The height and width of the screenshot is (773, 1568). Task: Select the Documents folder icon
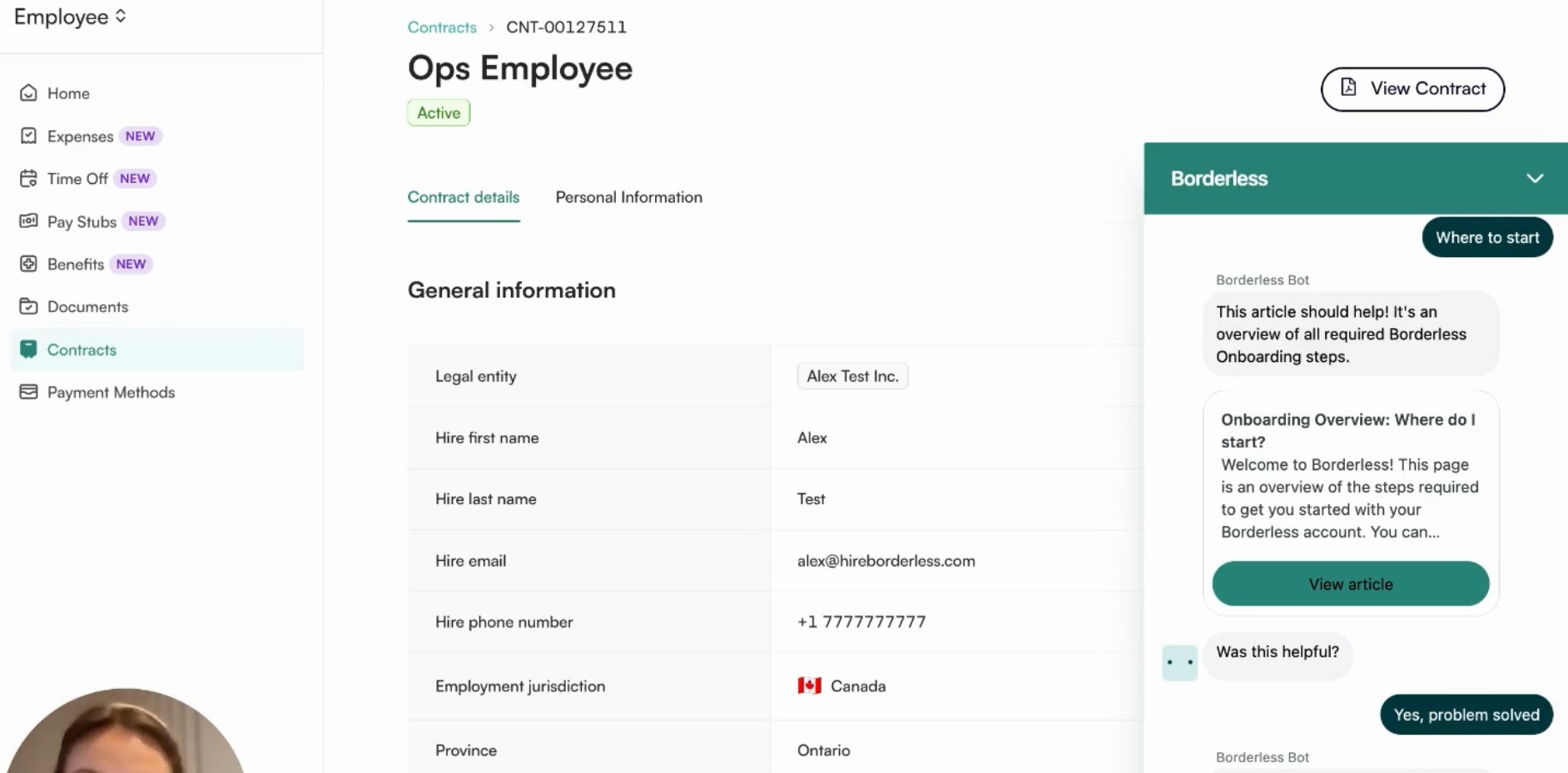(x=29, y=306)
